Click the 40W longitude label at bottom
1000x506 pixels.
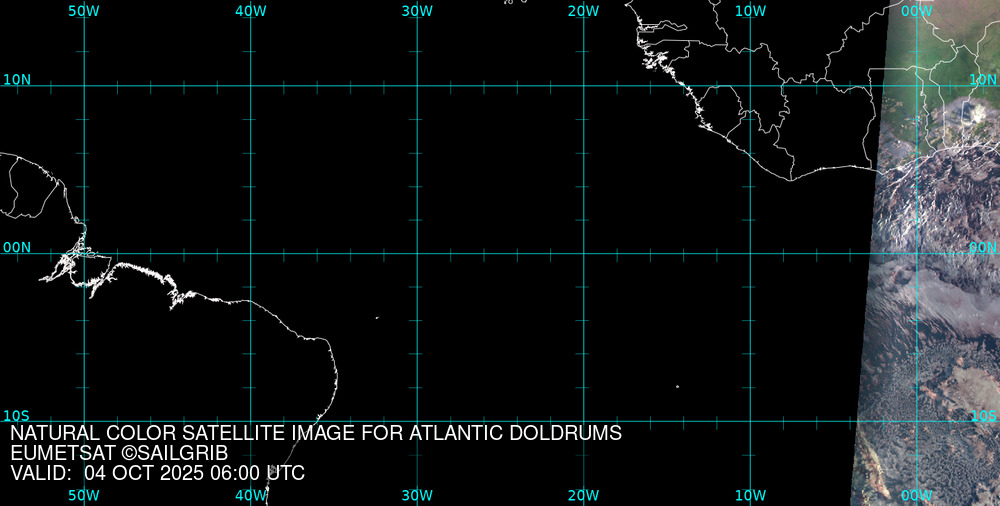tap(250, 495)
